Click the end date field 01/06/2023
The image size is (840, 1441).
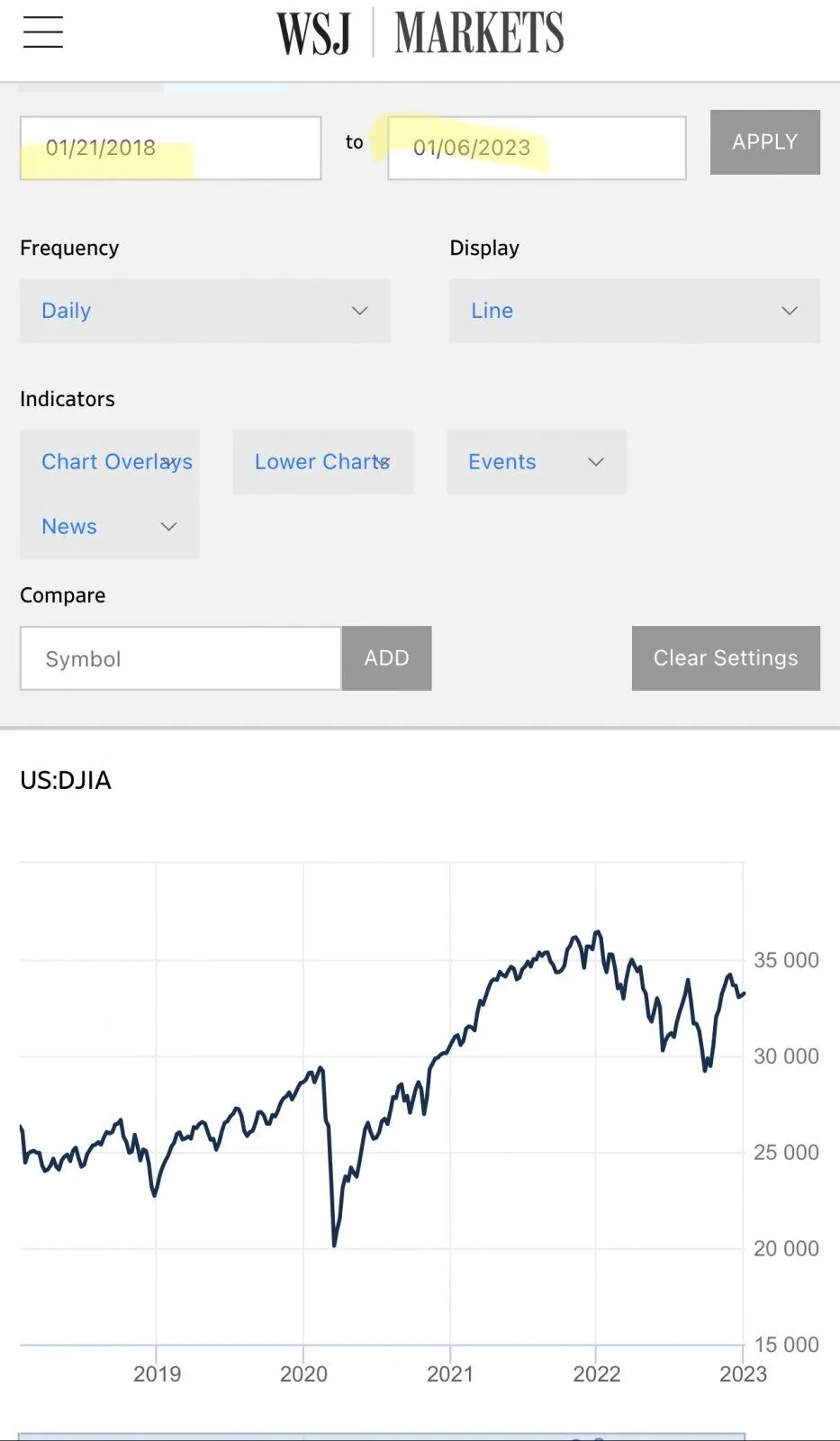click(537, 148)
